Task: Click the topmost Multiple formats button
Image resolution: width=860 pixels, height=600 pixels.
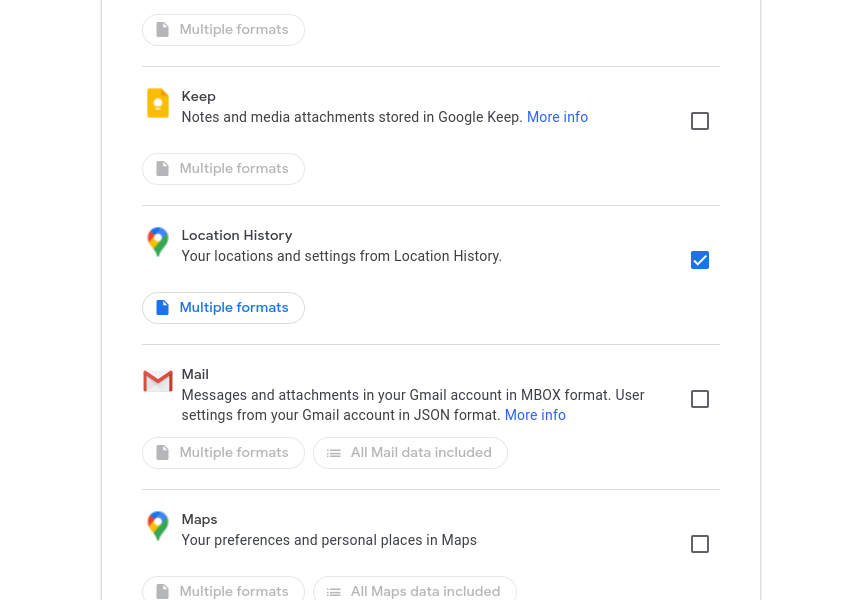Action: click(x=223, y=30)
